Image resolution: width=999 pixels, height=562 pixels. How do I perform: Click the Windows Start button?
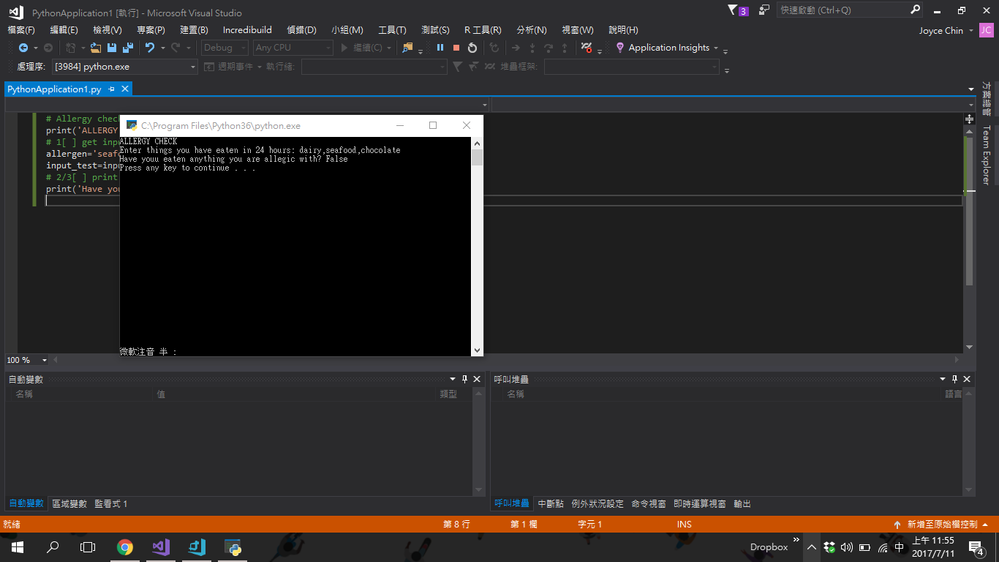(17, 547)
